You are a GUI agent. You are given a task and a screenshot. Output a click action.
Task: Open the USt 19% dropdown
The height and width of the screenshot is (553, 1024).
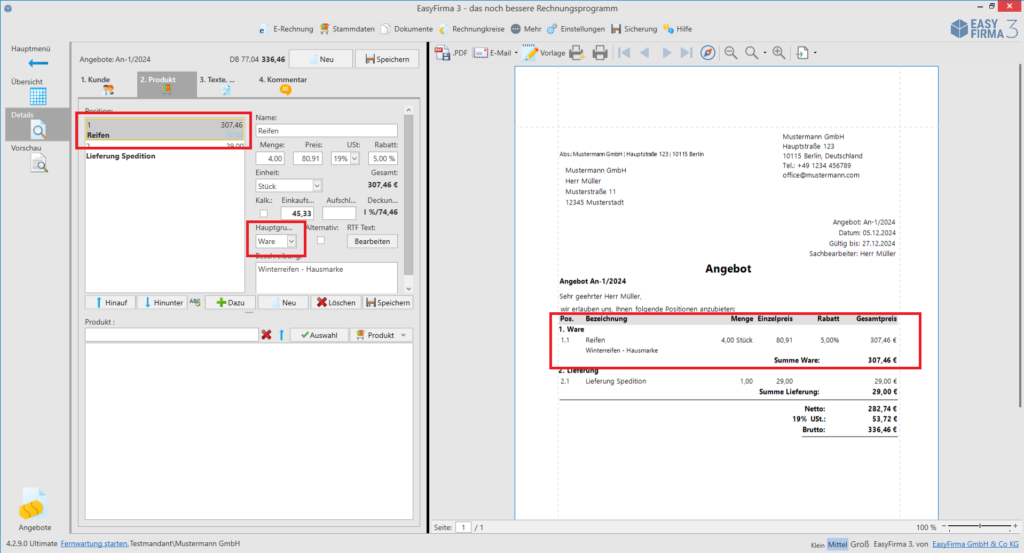(355, 159)
